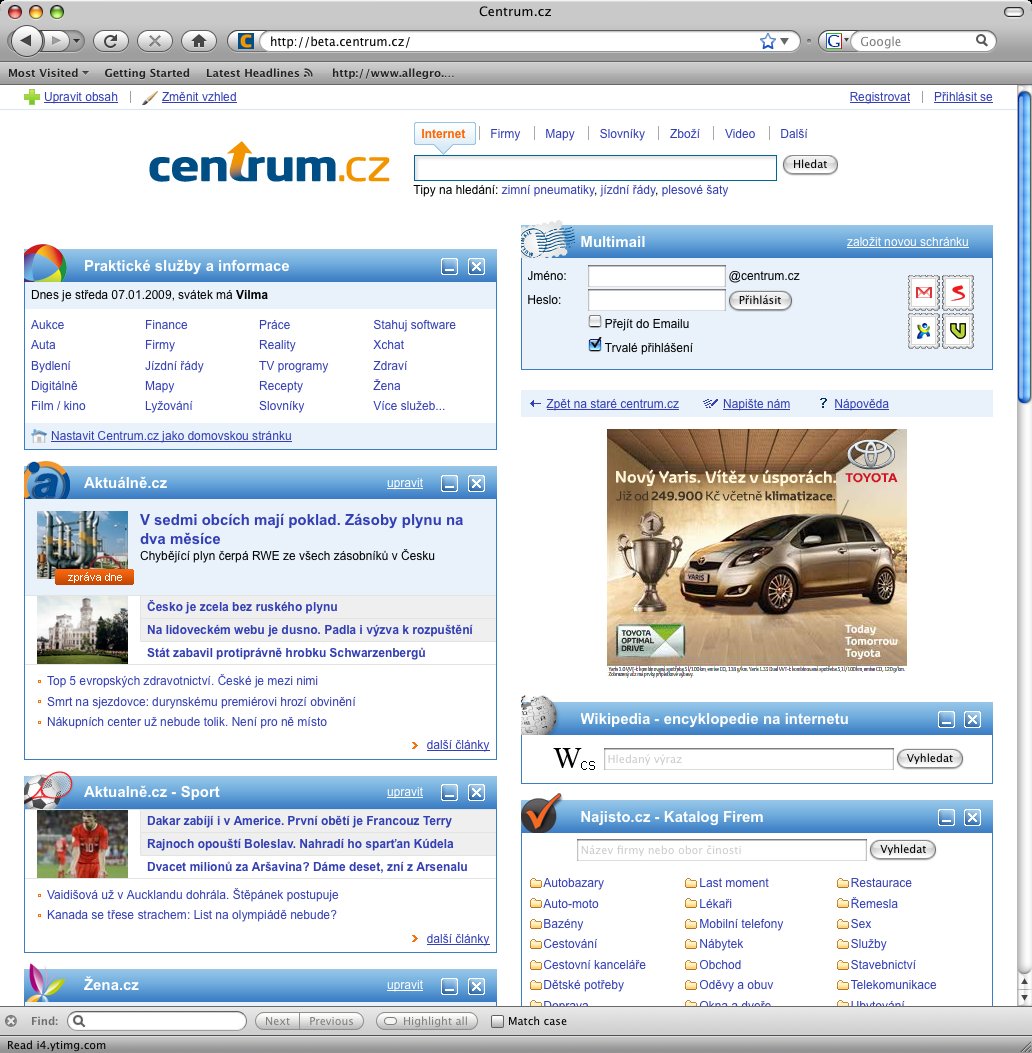The height and width of the screenshot is (1053, 1032).
Task: Click založit novou schránku link
Action: pos(907,242)
